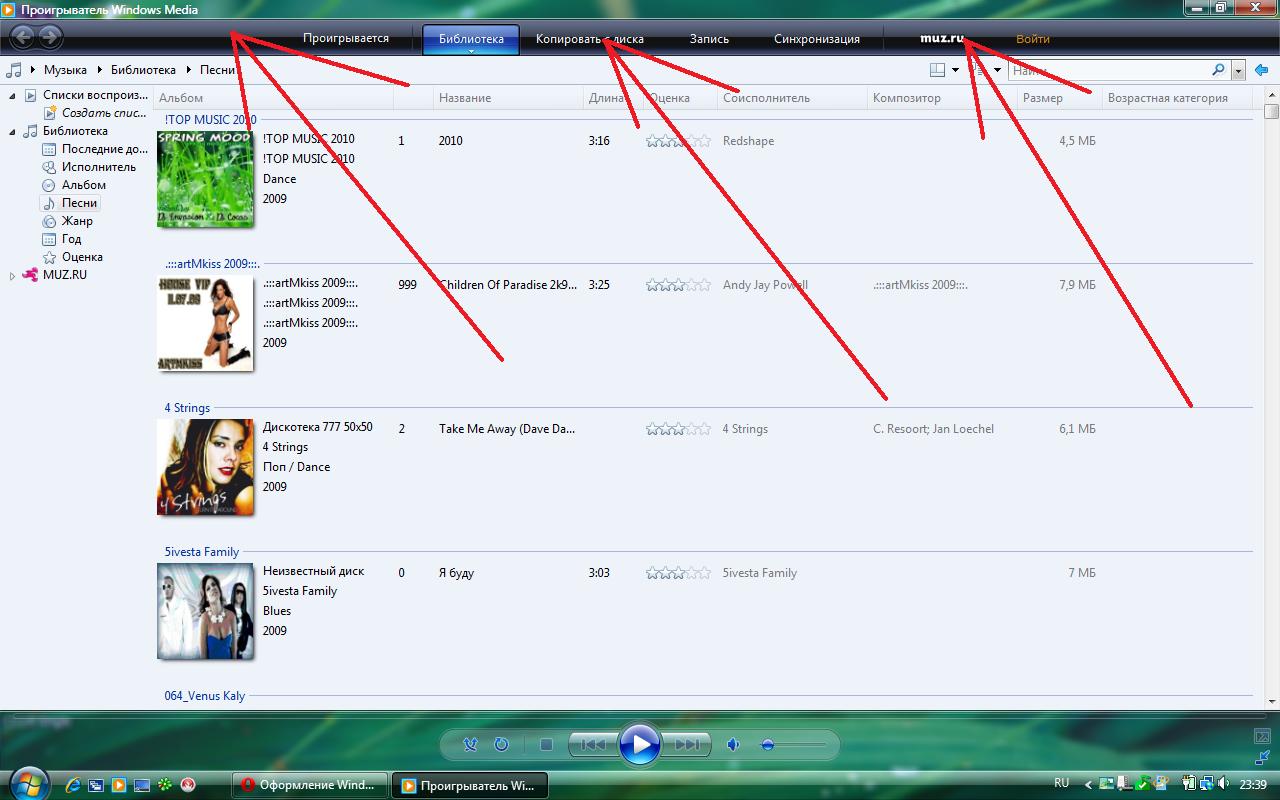Mute the player sound
The image size is (1280, 800).
coord(734,745)
